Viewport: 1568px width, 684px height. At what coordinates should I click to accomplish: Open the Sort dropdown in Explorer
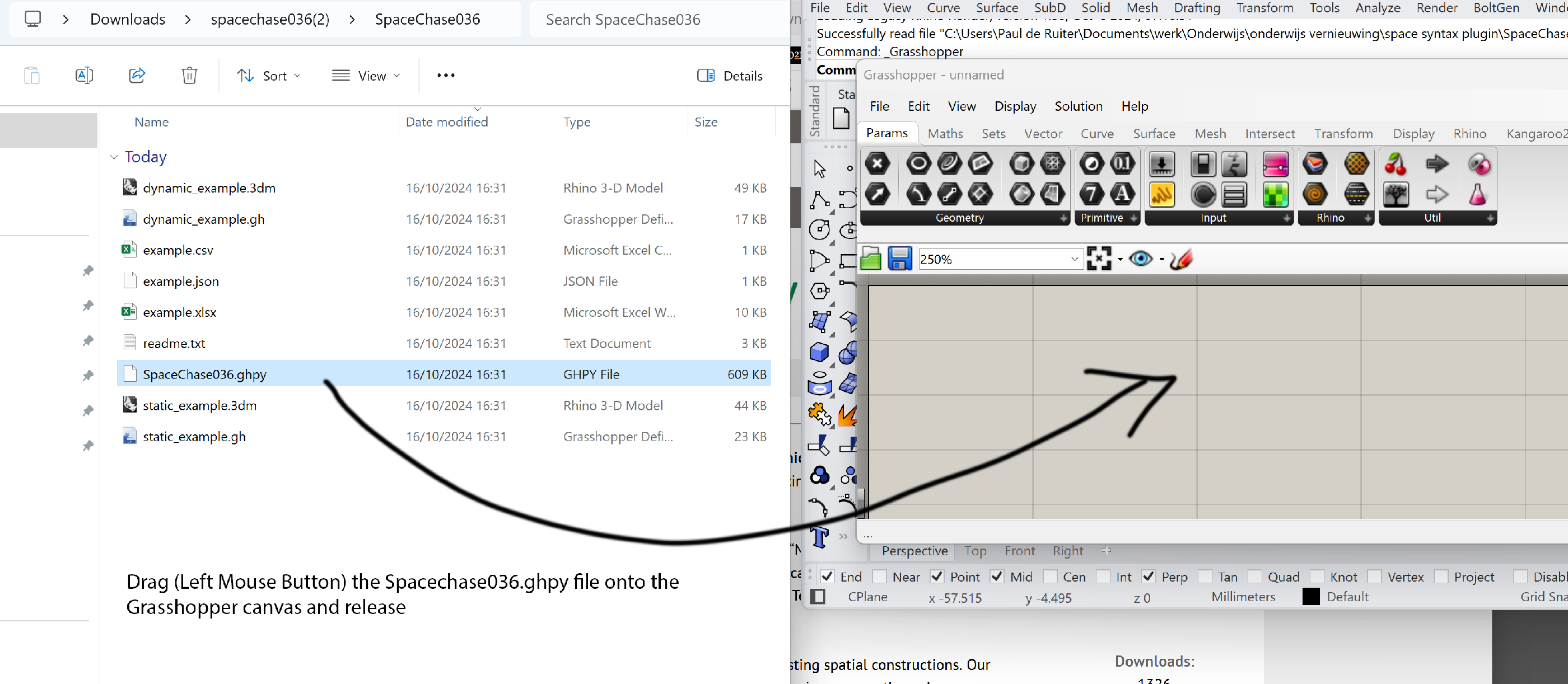(268, 76)
